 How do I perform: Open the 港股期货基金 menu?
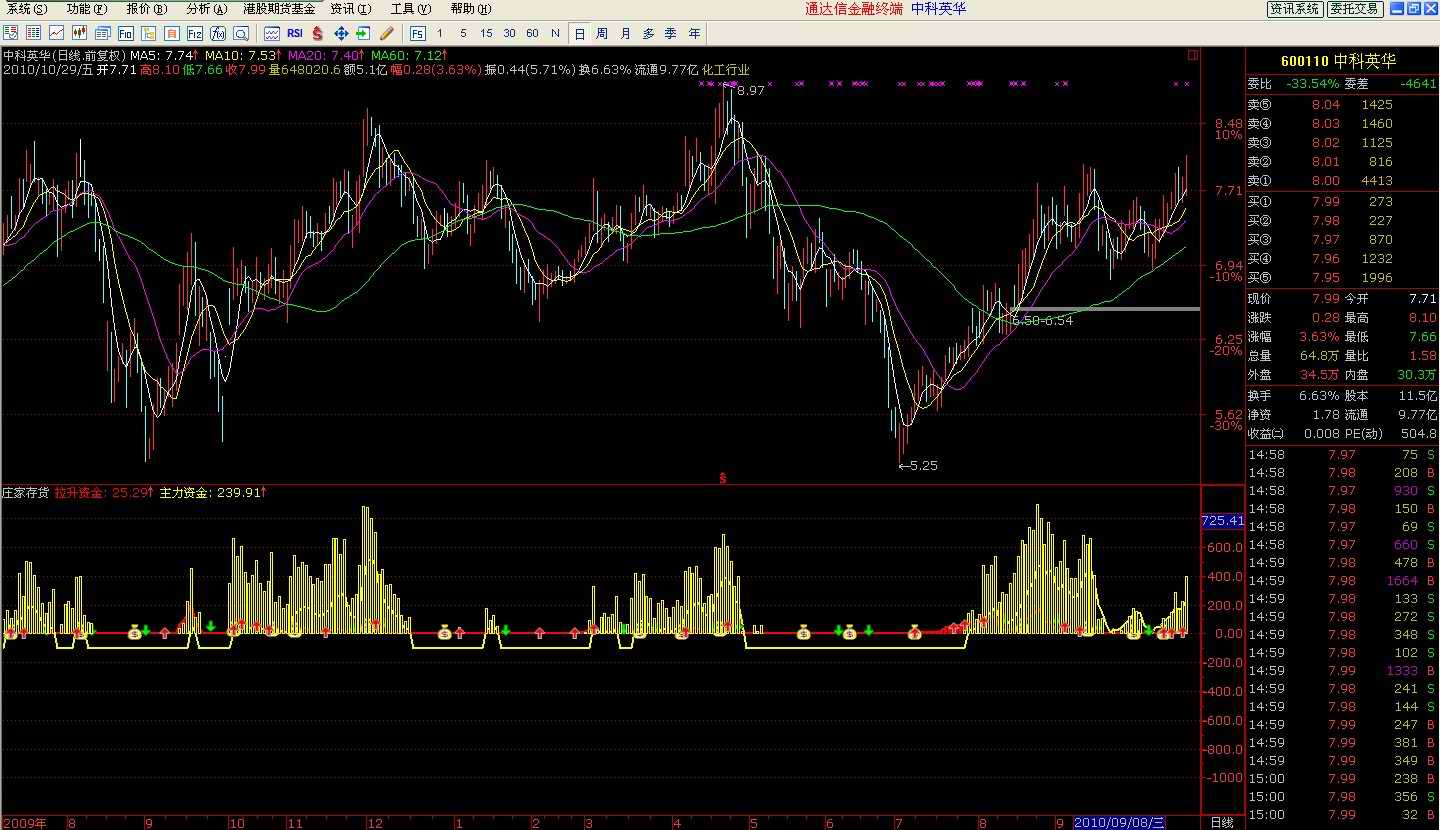pyautogui.click(x=279, y=9)
